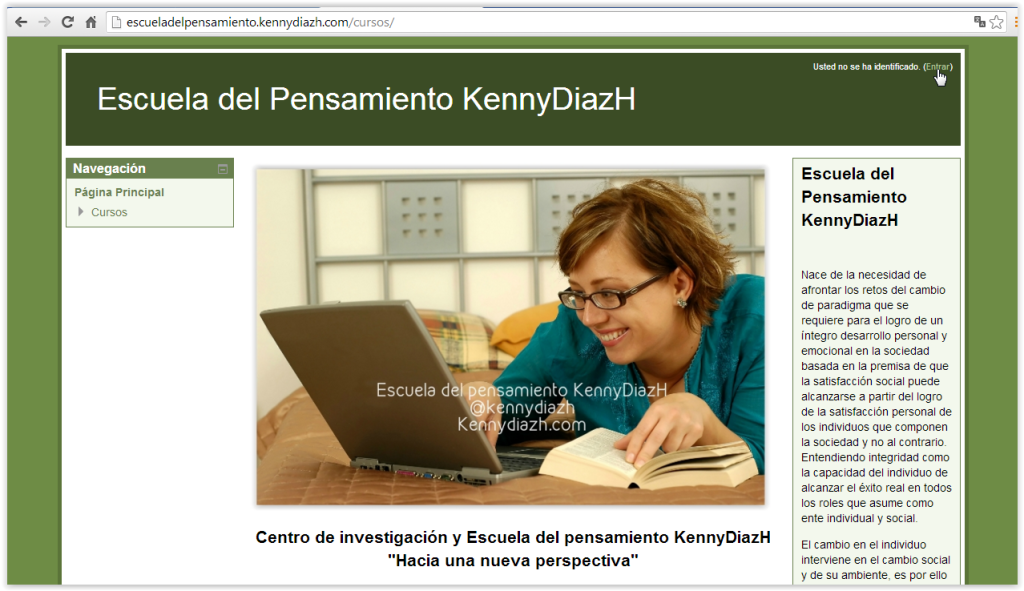Click the "Hacia una nueva perspectiva" heading

click(512, 560)
